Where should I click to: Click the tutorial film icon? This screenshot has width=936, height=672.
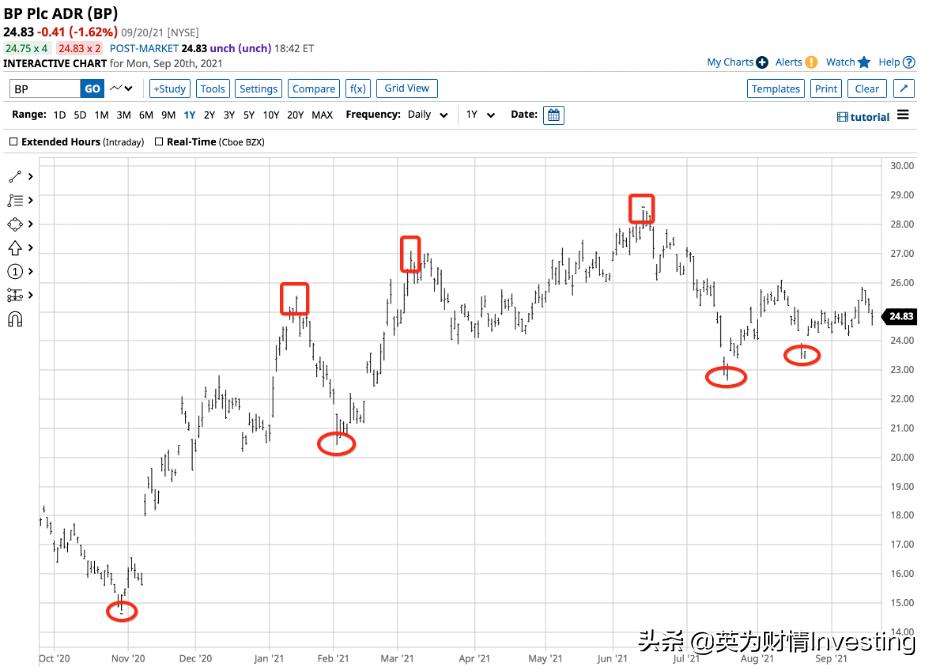click(842, 117)
